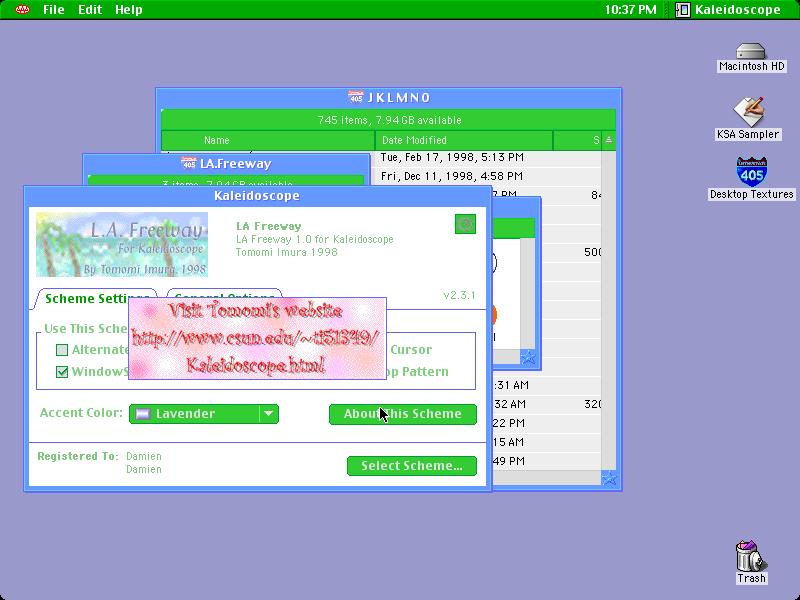
Task: Click the L.A. Freeway scheme preview image
Action: (122, 244)
